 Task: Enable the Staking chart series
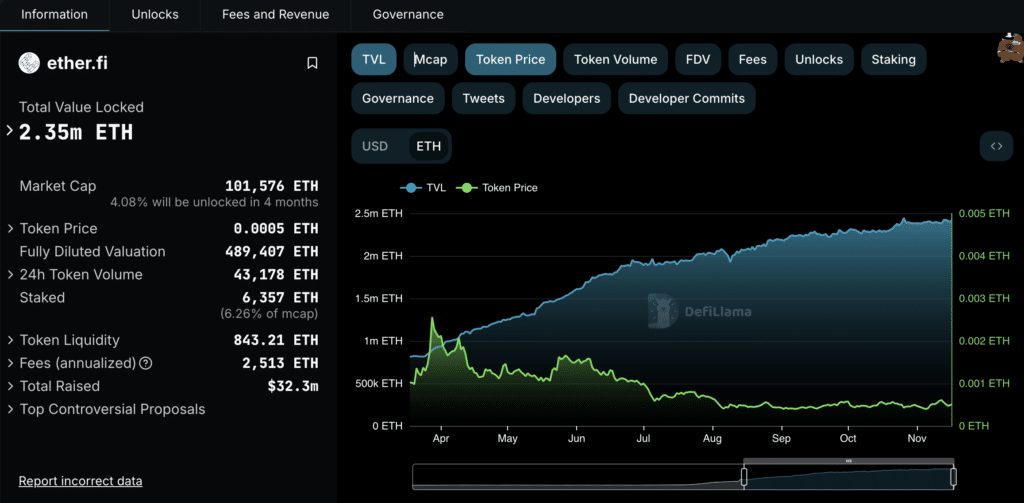(x=893, y=59)
